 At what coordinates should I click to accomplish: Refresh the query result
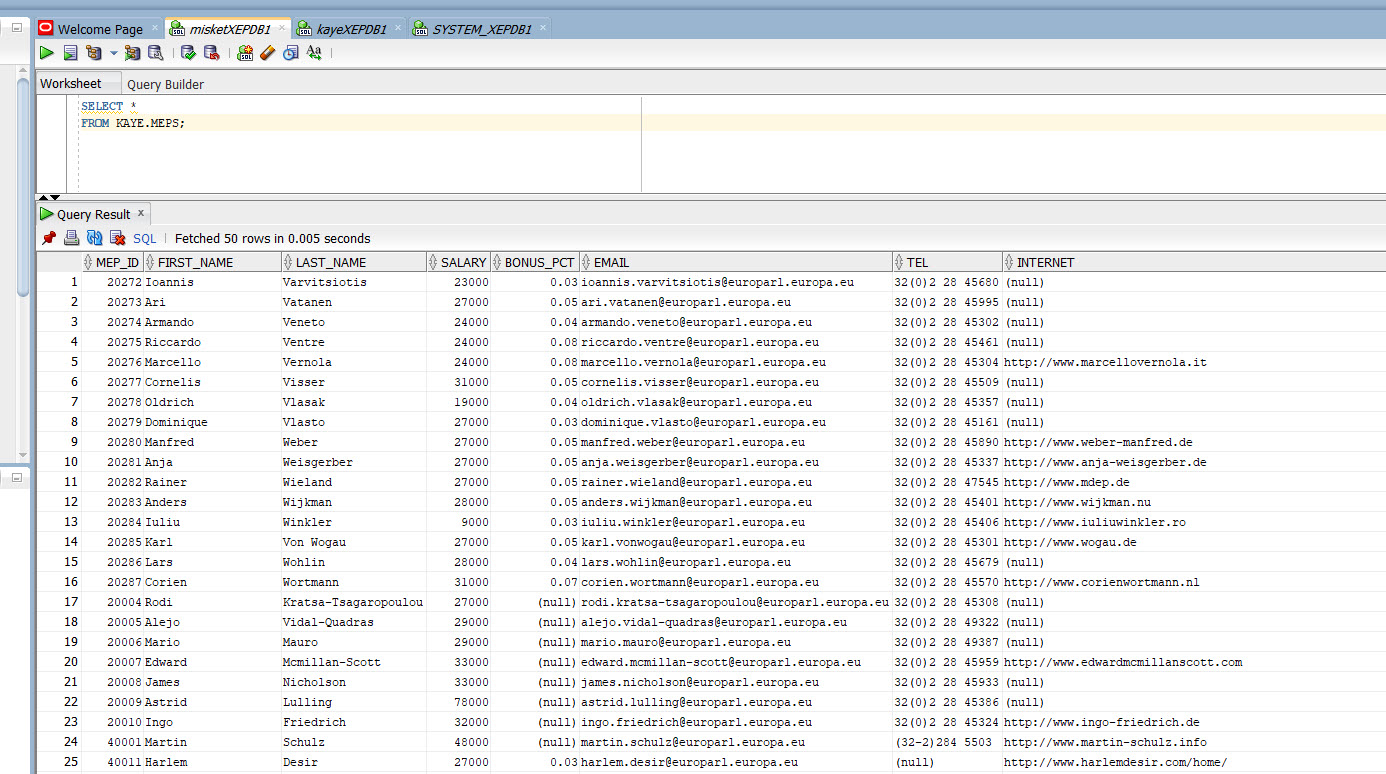(x=95, y=238)
